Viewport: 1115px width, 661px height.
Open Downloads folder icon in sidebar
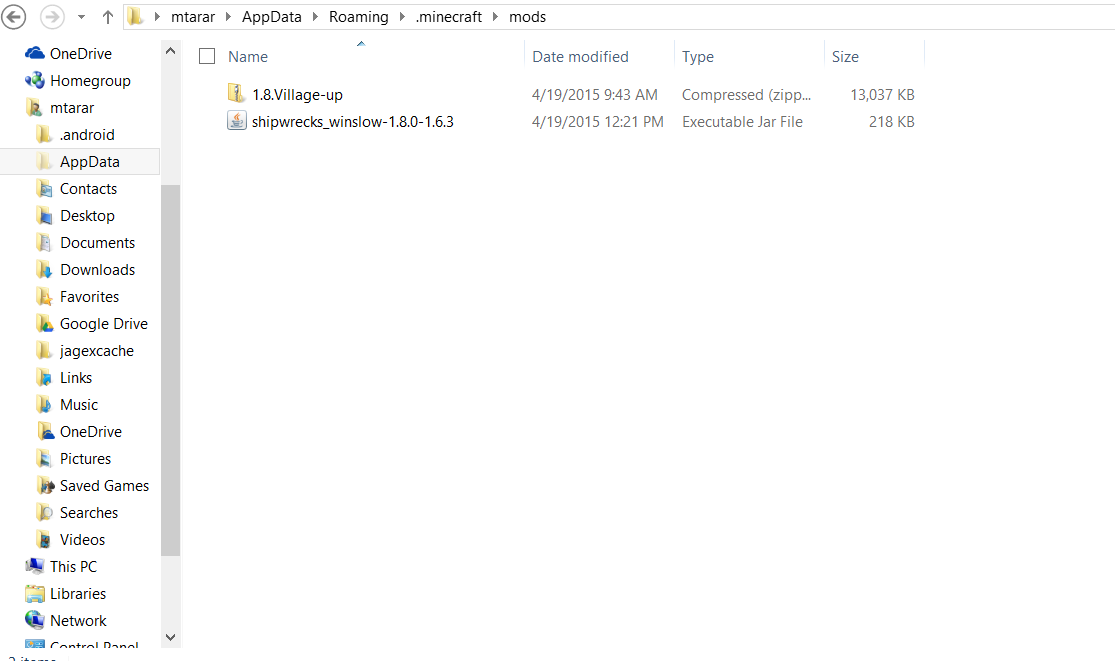coord(44,270)
